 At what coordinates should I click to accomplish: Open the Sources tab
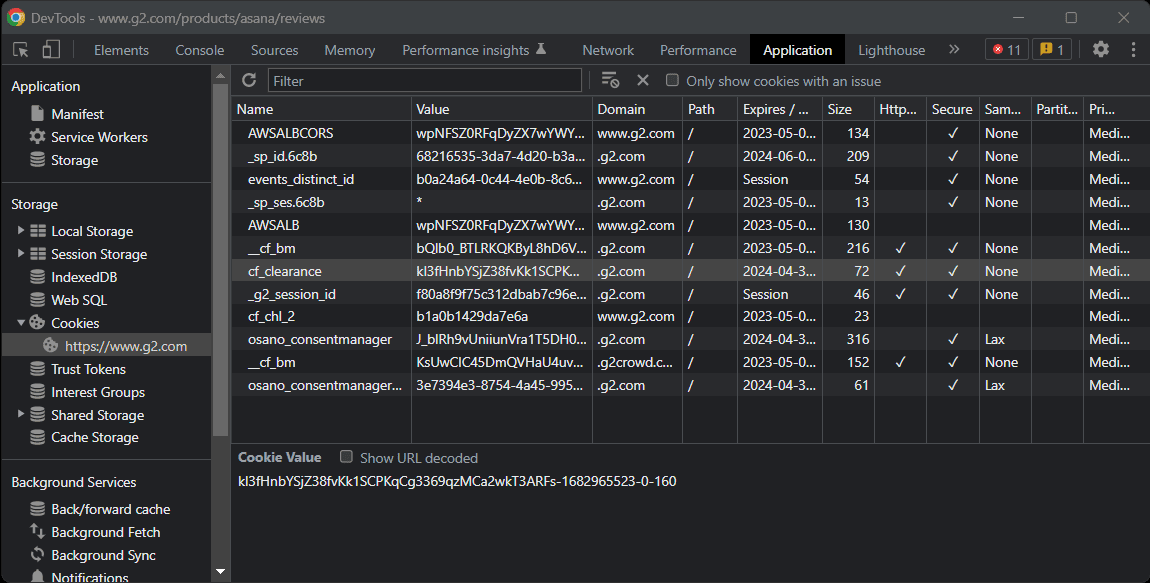(274, 50)
